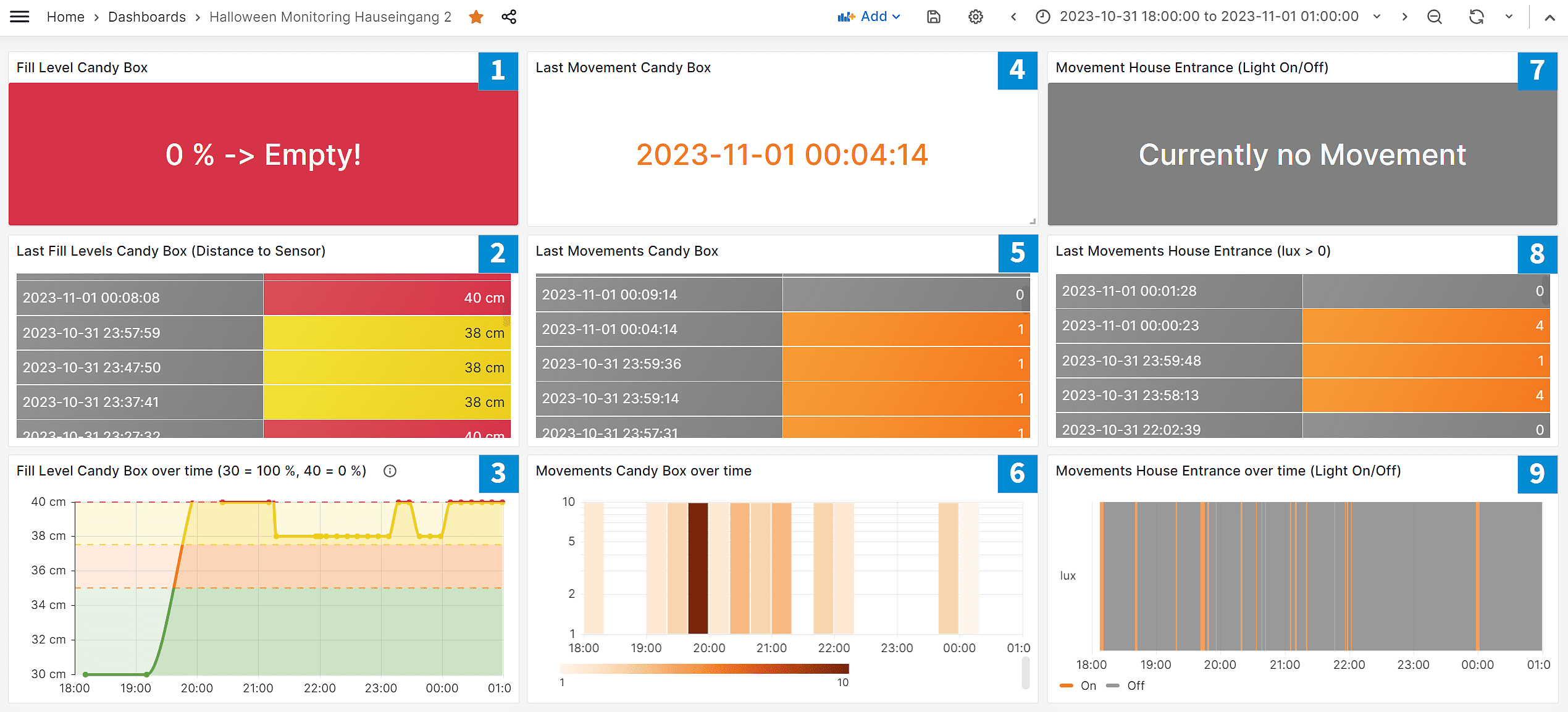Screen dimensions: 1568x712
Task: Open the hamburger navigation menu
Action: (x=20, y=17)
